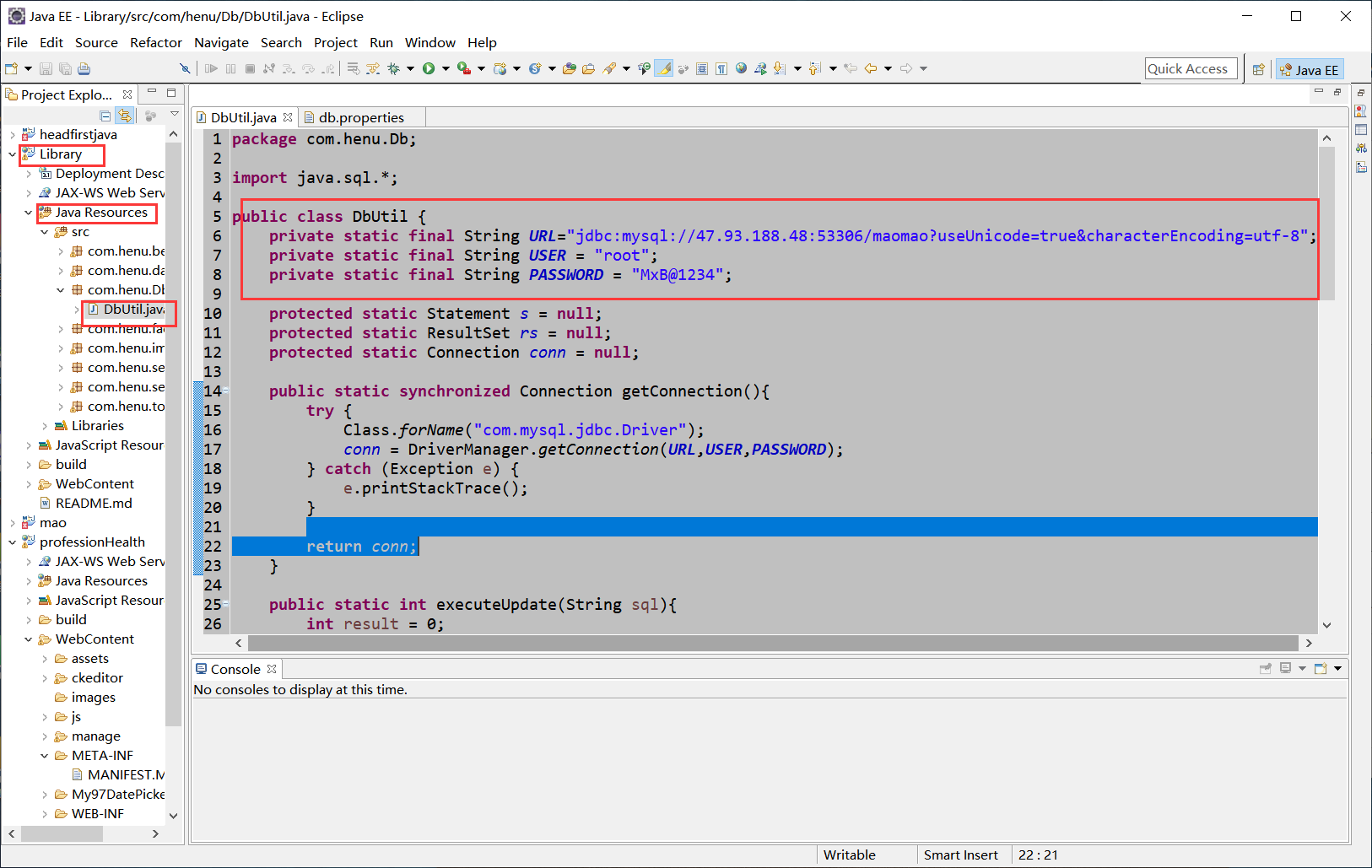Image resolution: width=1372 pixels, height=868 pixels.
Task: Expand the headfirstjava project
Action: tap(12, 135)
